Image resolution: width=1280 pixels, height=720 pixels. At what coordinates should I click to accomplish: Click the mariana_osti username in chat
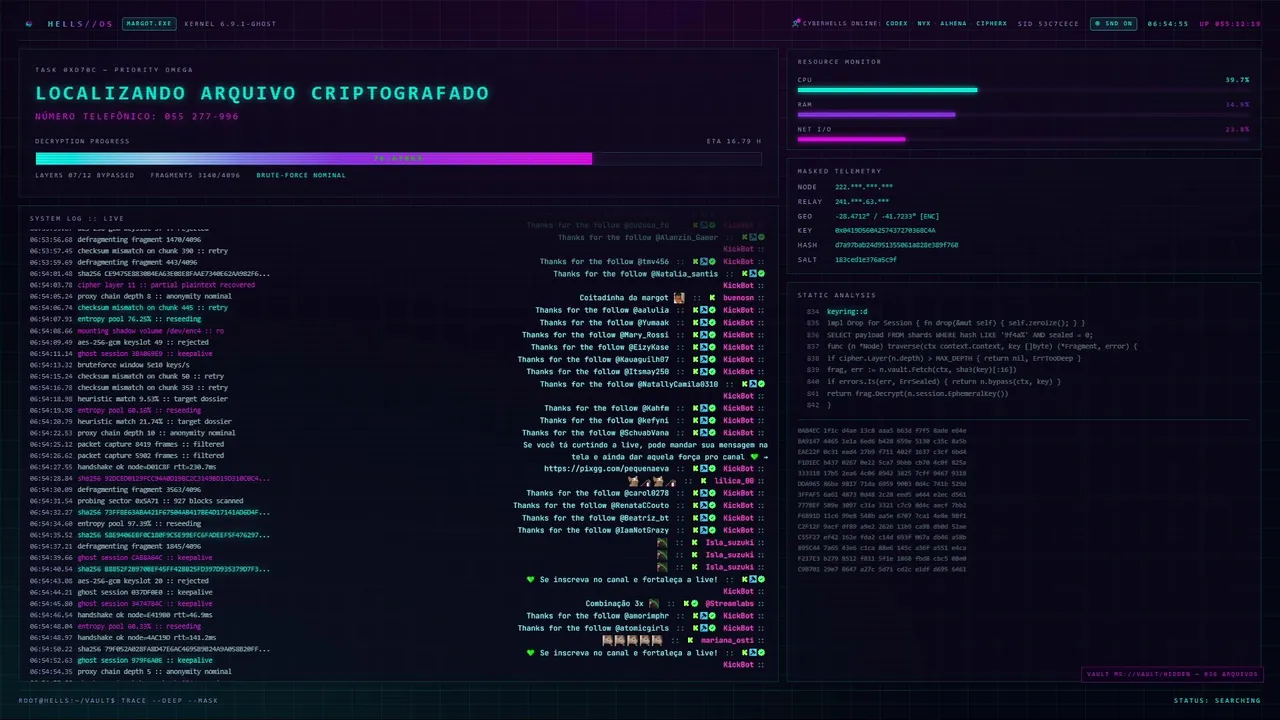(x=727, y=640)
